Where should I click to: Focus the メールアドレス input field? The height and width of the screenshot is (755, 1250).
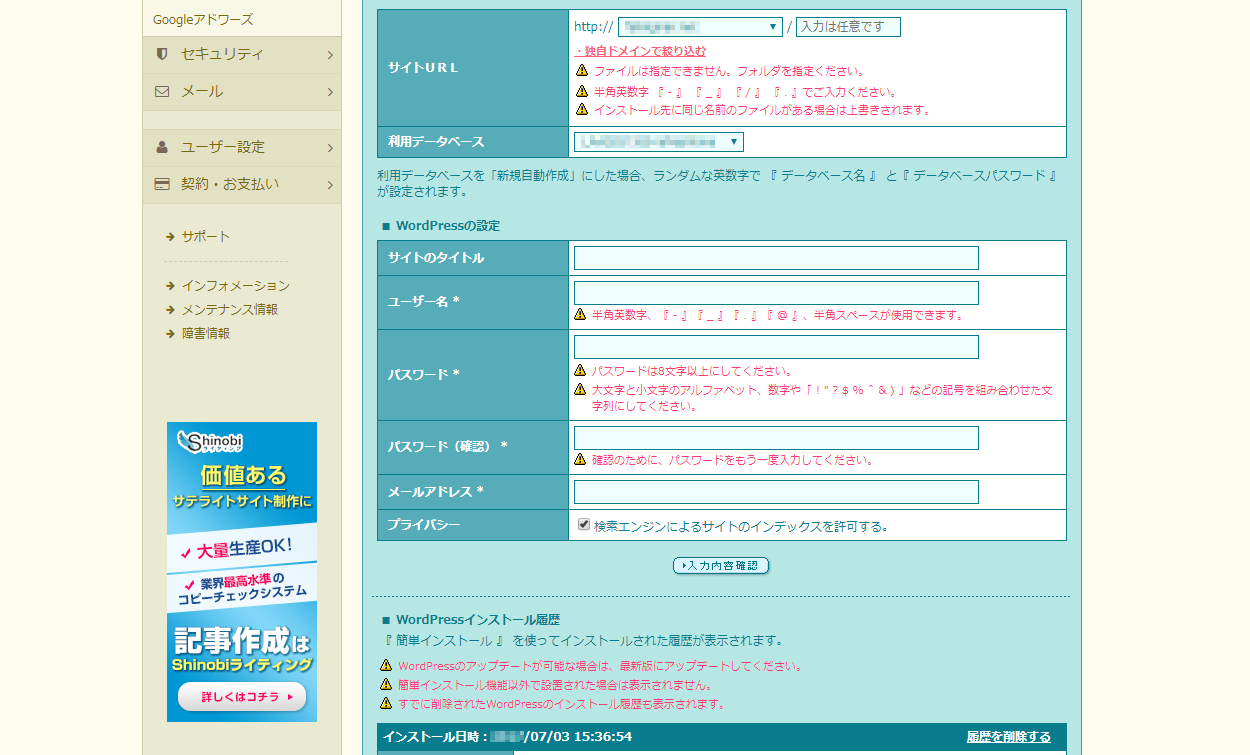coord(776,492)
